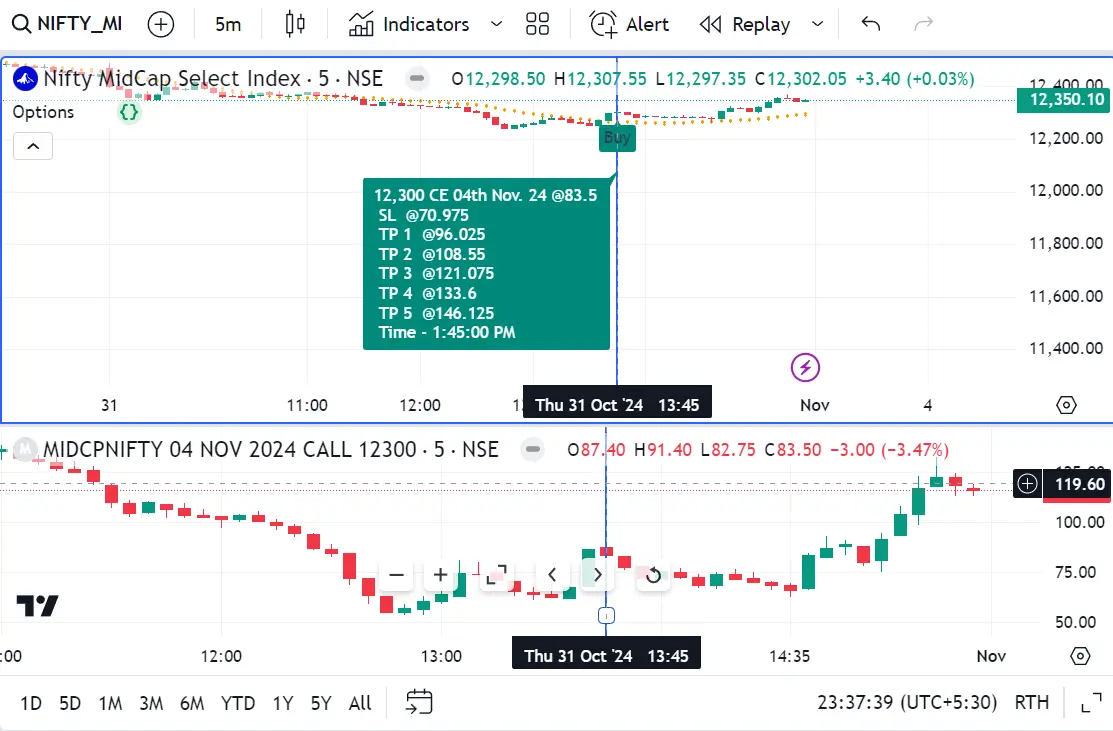Select the 6M date range
1113x731 pixels.
pyautogui.click(x=192, y=703)
